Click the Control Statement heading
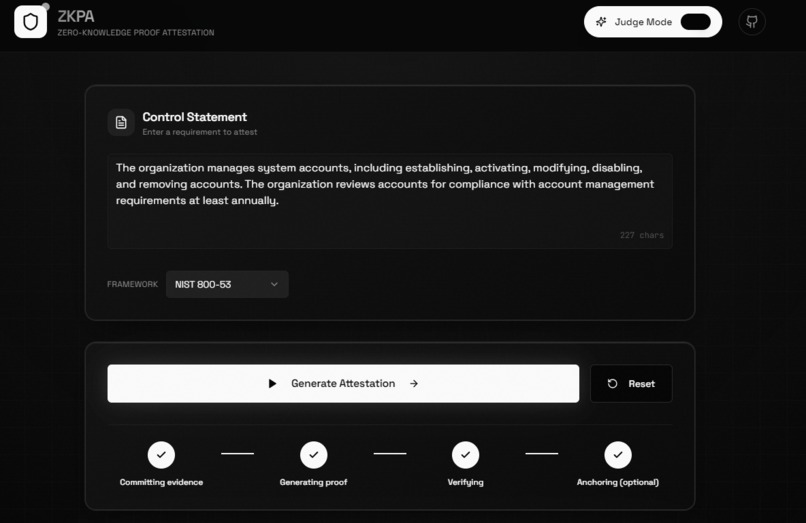The height and width of the screenshot is (523, 806). (x=194, y=117)
